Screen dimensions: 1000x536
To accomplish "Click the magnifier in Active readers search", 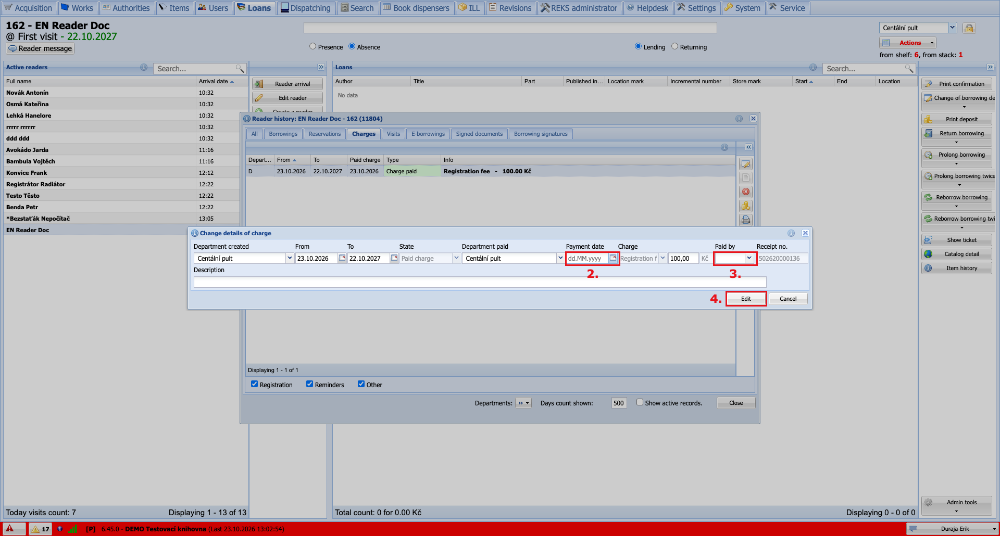I will (x=240, y=68).
